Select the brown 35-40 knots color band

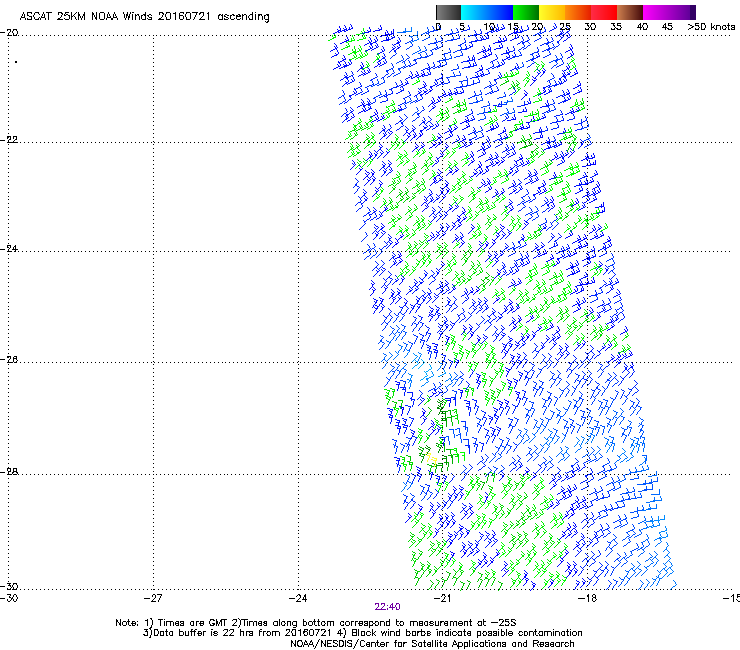click(630, 12)
